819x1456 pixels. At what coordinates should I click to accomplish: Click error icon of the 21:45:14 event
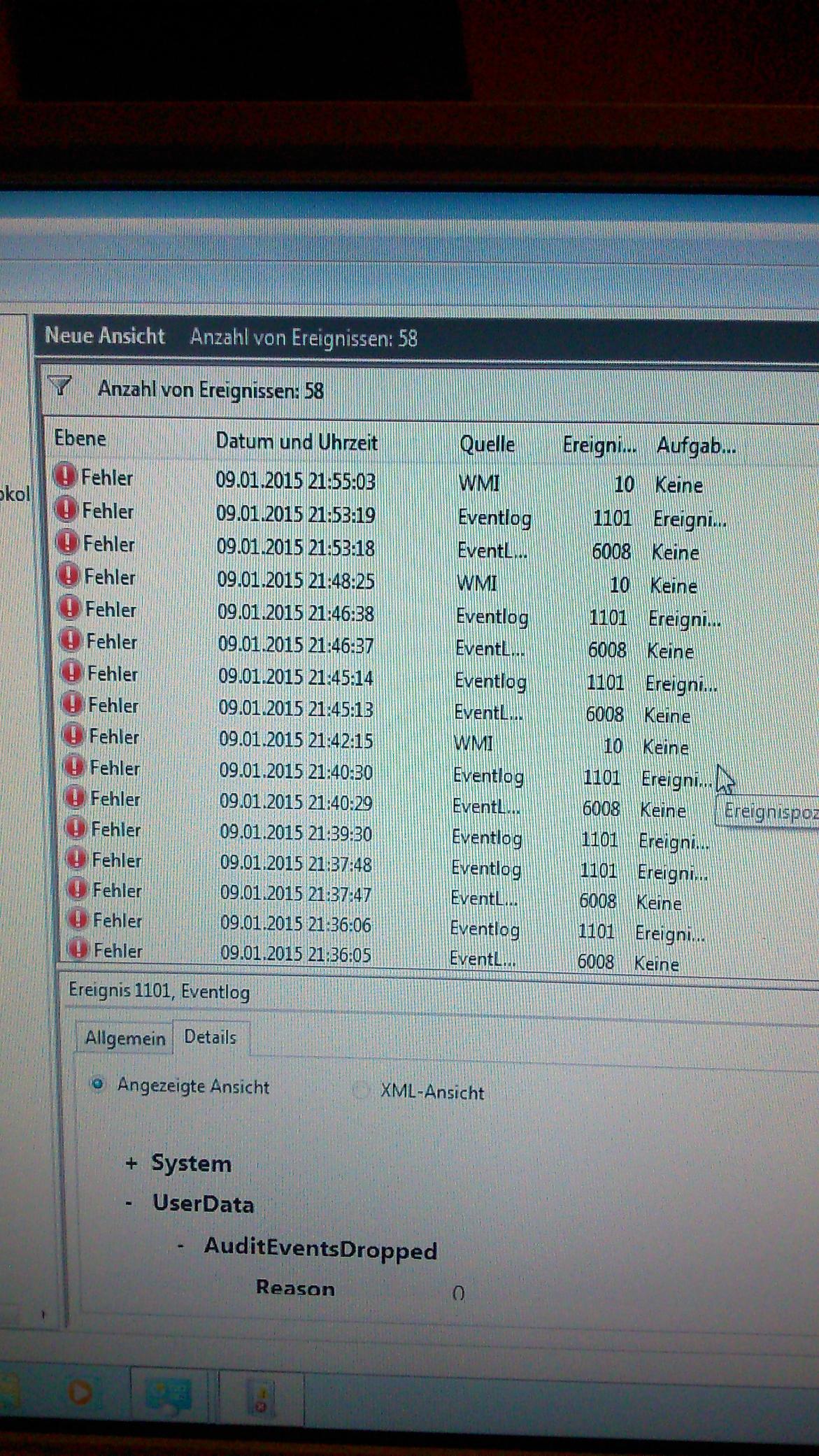tap(71, 673)
